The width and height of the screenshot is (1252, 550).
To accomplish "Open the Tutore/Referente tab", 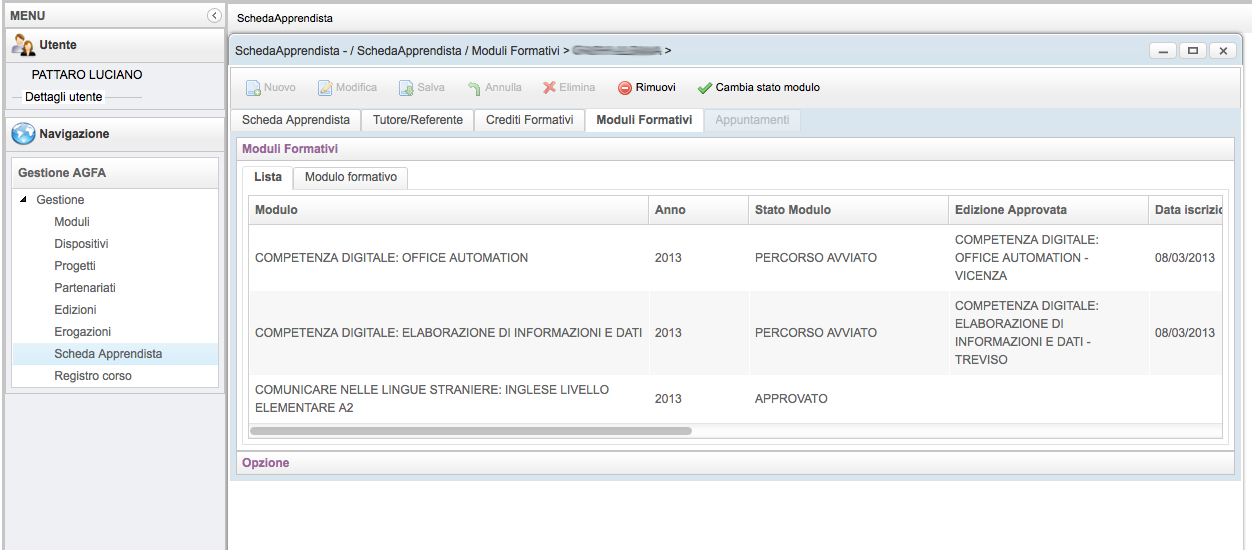I will pyautogui.click(x=417, y=120).
